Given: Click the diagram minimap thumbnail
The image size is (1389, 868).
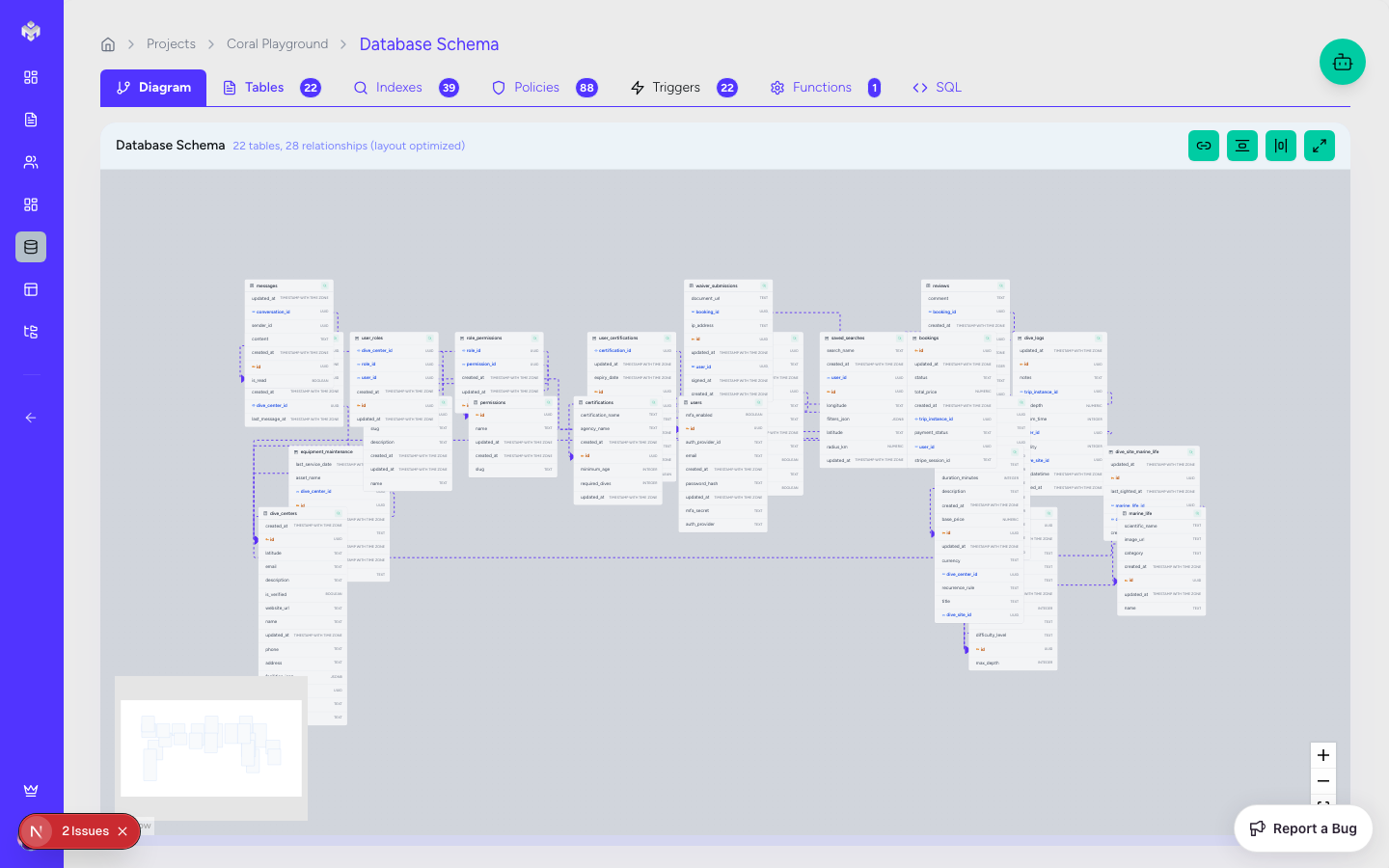Looking at the screenshot, I should (210, 748).
